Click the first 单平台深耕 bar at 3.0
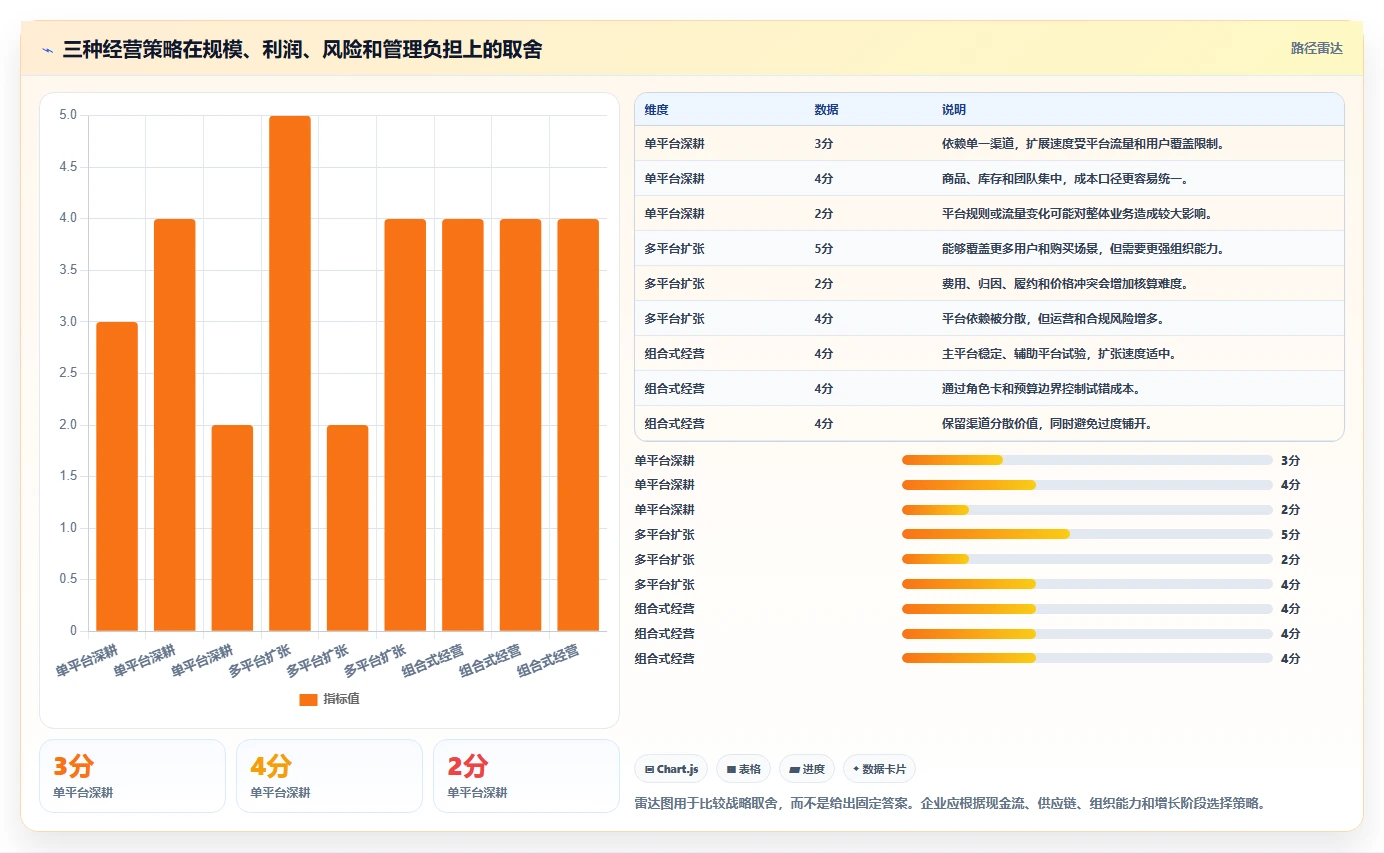Screen dimensions: 1384x853 [x=117, y=476]
